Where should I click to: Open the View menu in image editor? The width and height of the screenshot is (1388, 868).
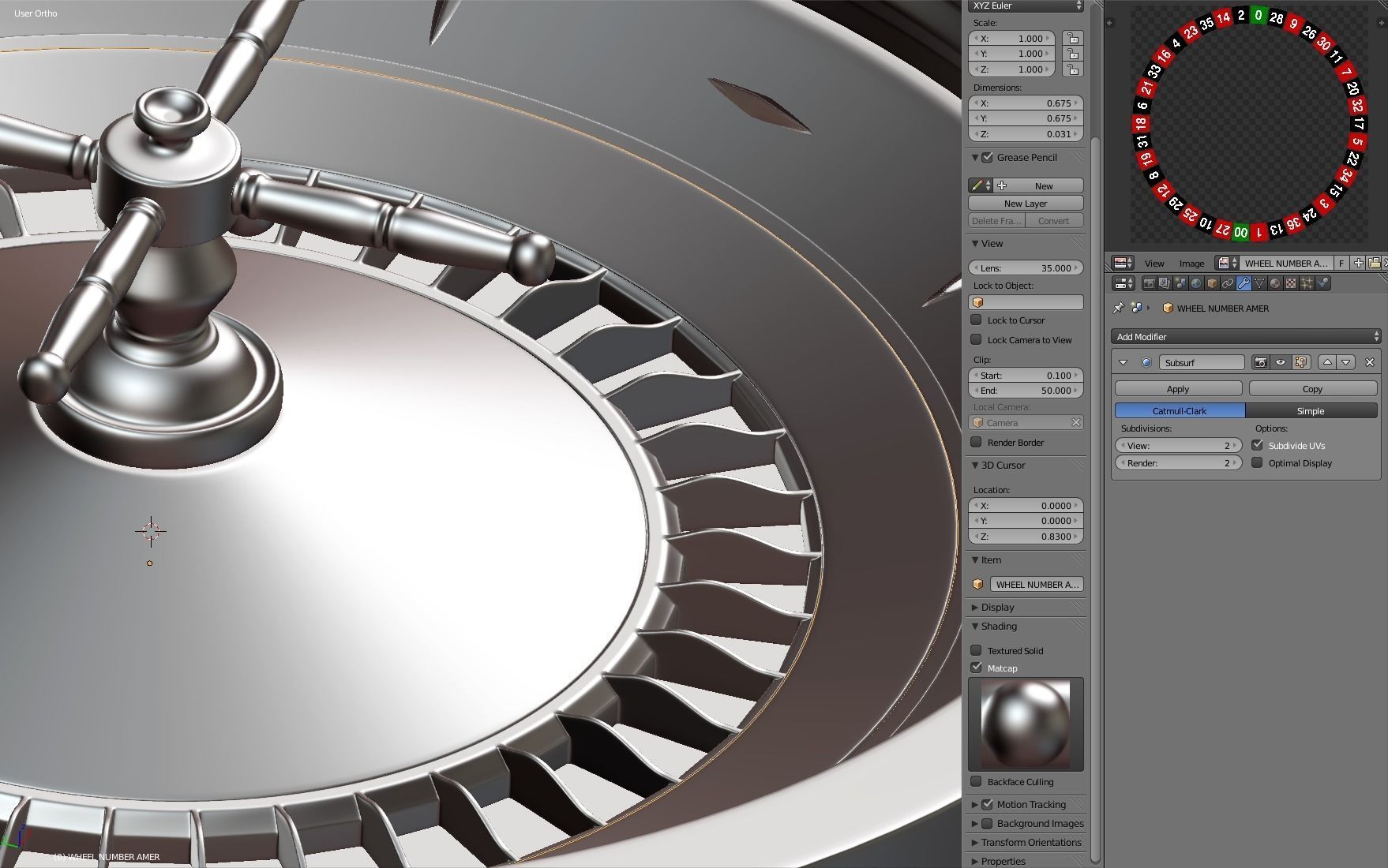tap(1154, 264)
